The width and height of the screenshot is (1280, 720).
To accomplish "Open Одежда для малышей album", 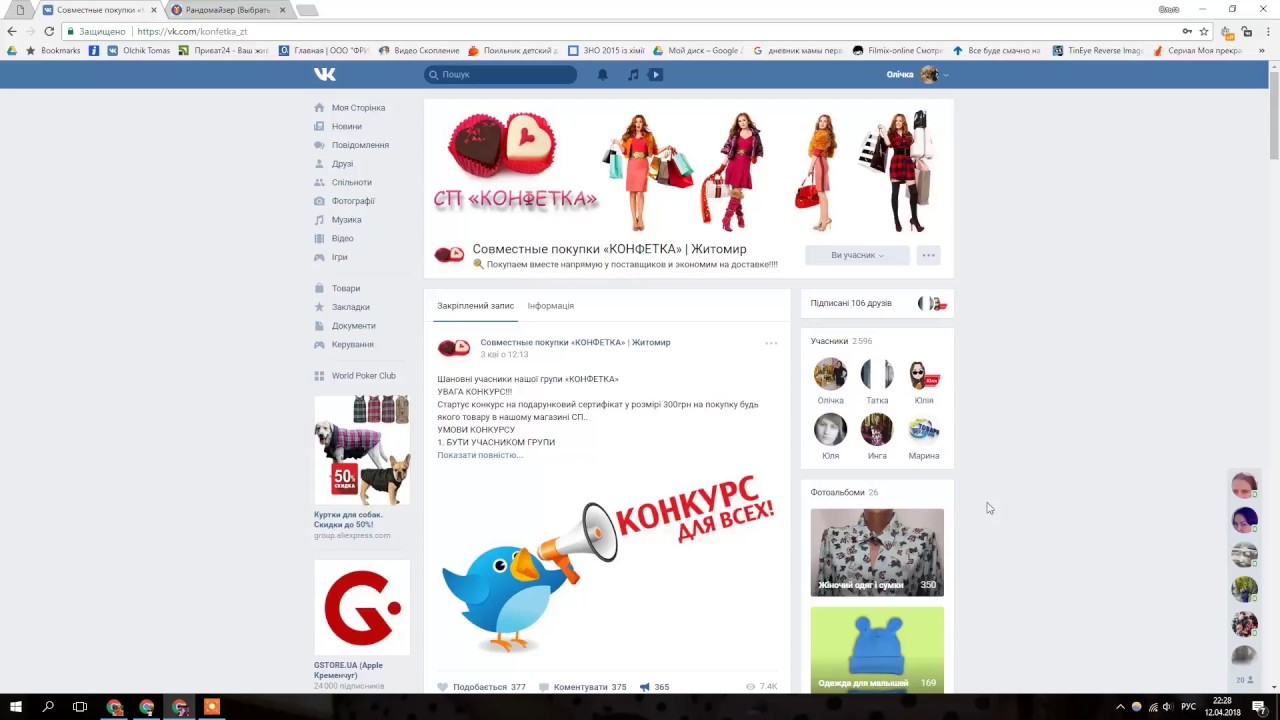I will pyautogui.click(x=877, y=650).
